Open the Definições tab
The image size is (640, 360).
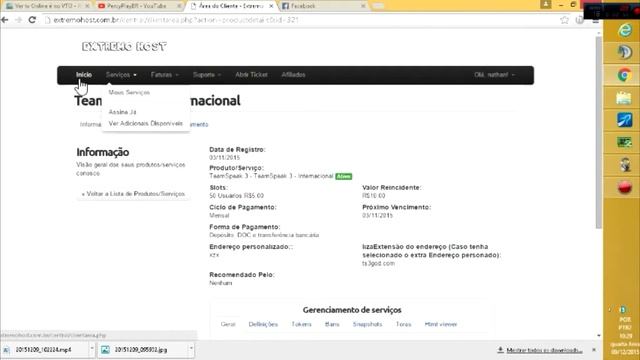(263, 324)
